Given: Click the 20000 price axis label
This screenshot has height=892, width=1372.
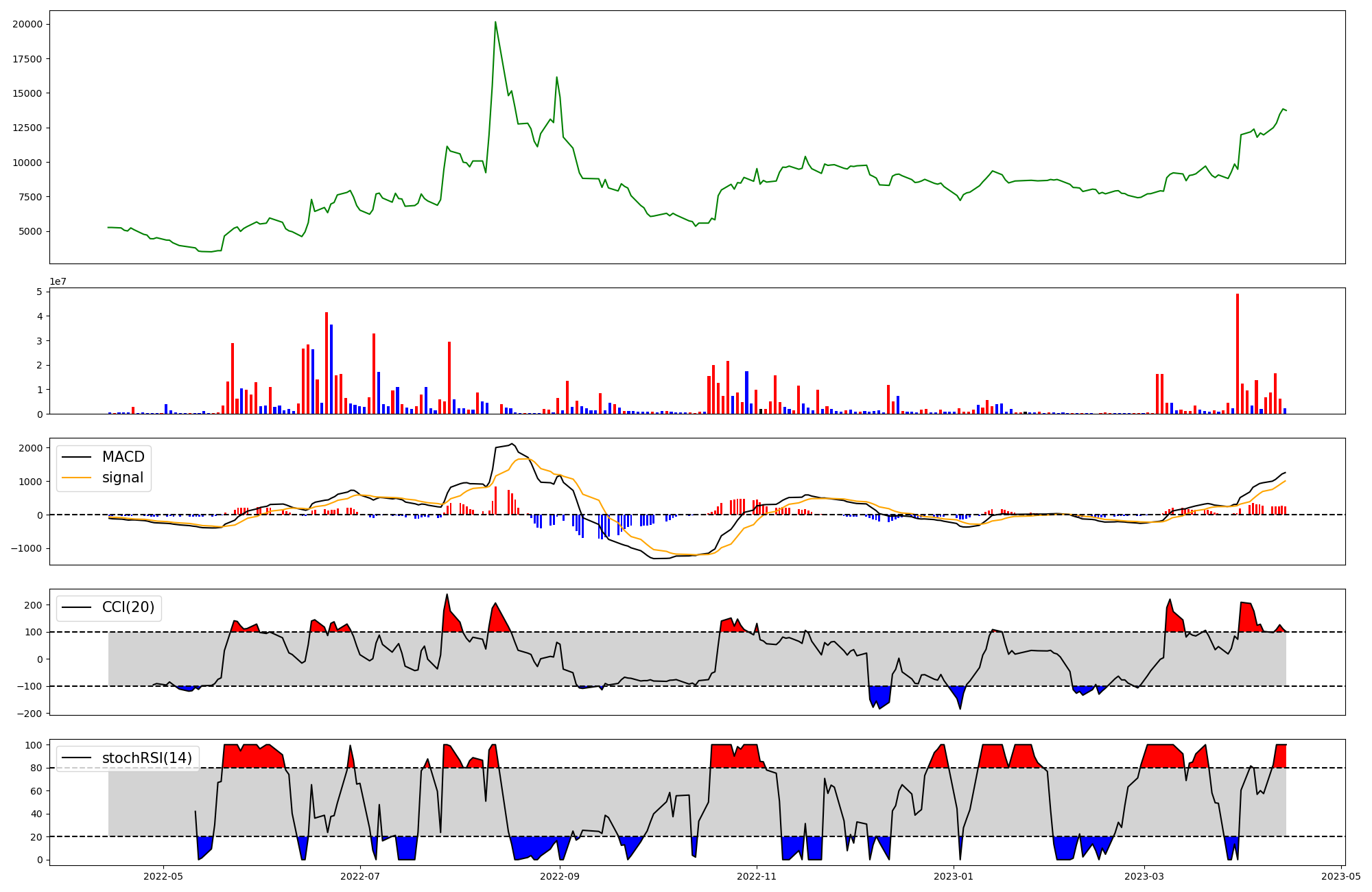Looking at the screenshot, I should tap(27, 25).
